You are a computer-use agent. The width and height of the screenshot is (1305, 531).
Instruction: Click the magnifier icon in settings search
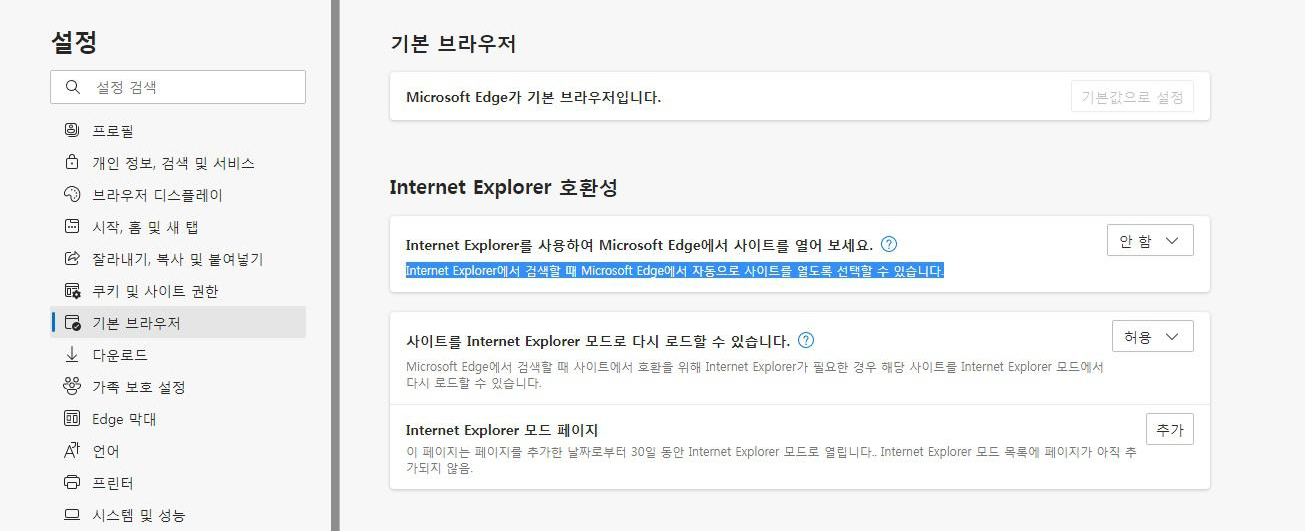click(72, 87)
